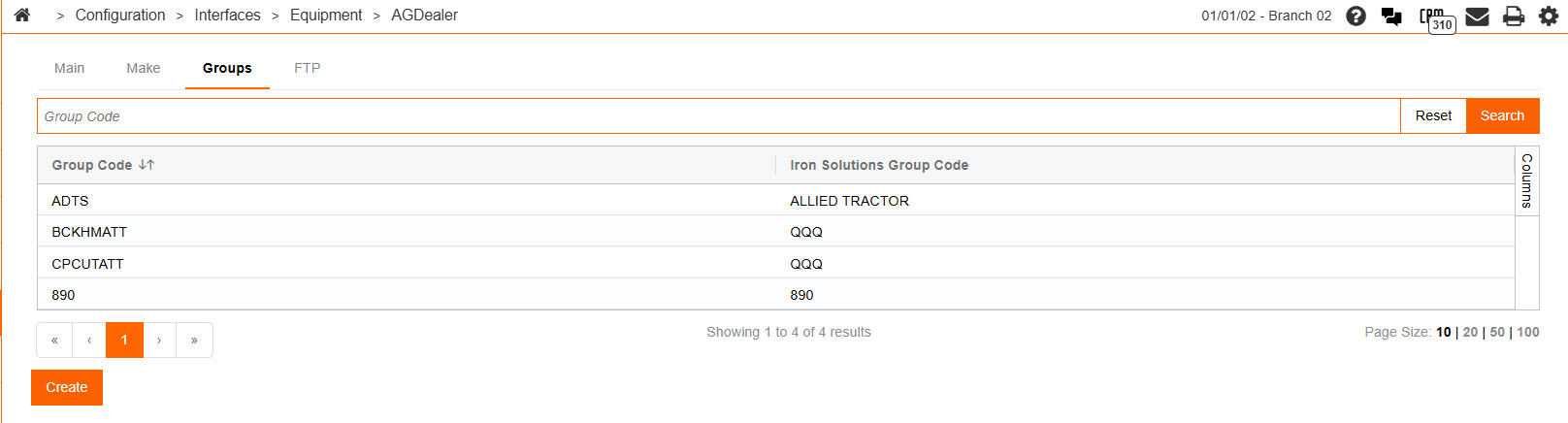
Task: Open the chat messages icon
Action: click(x=1391, y=16)
